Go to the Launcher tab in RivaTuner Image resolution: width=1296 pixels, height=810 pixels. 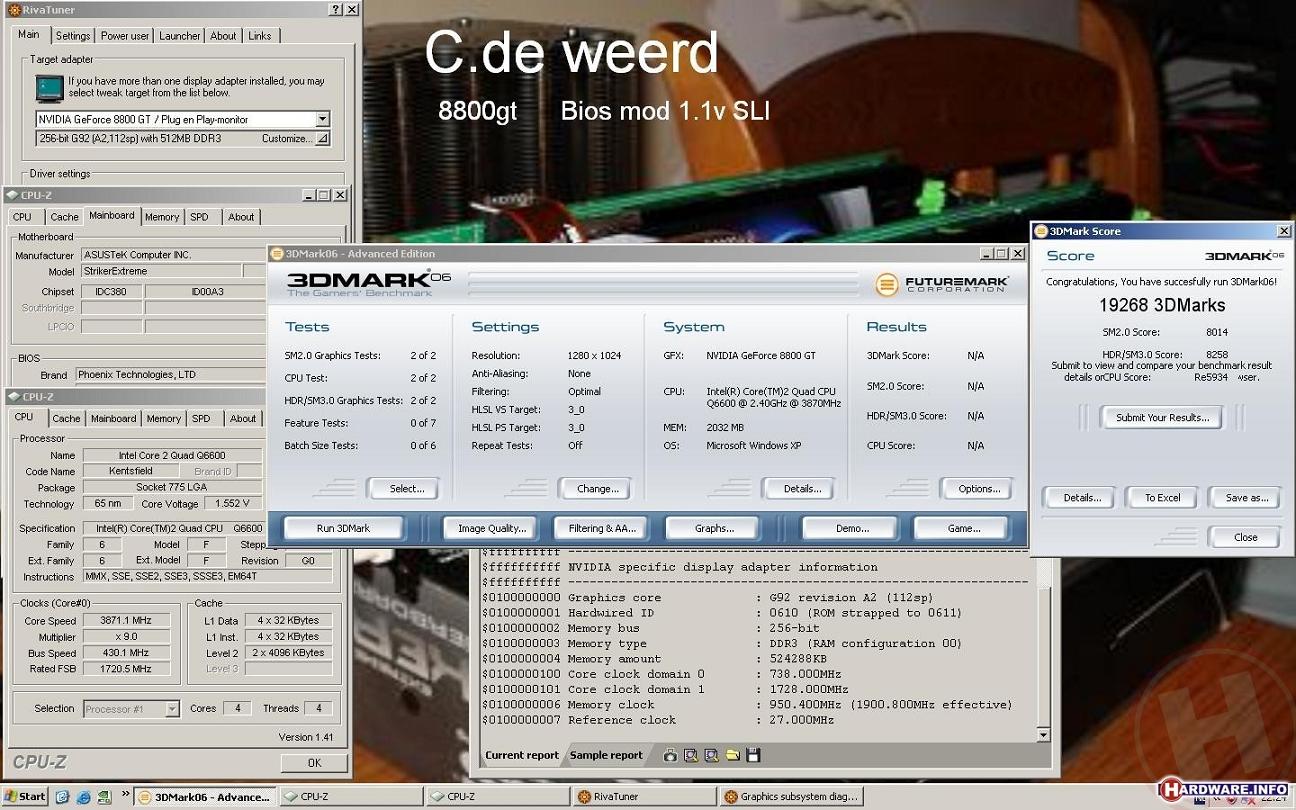pyautogui.click(x=180, y=36)
